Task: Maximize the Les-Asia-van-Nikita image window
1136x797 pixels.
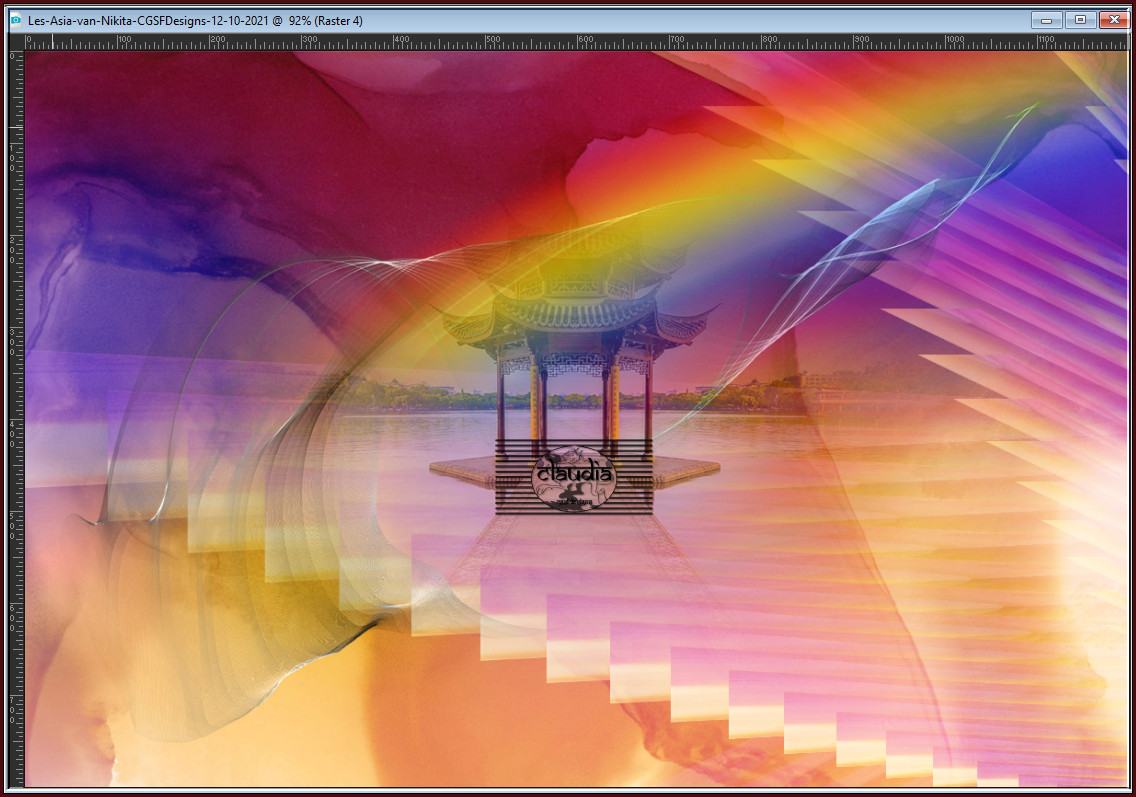Action: click(1080, 20)
